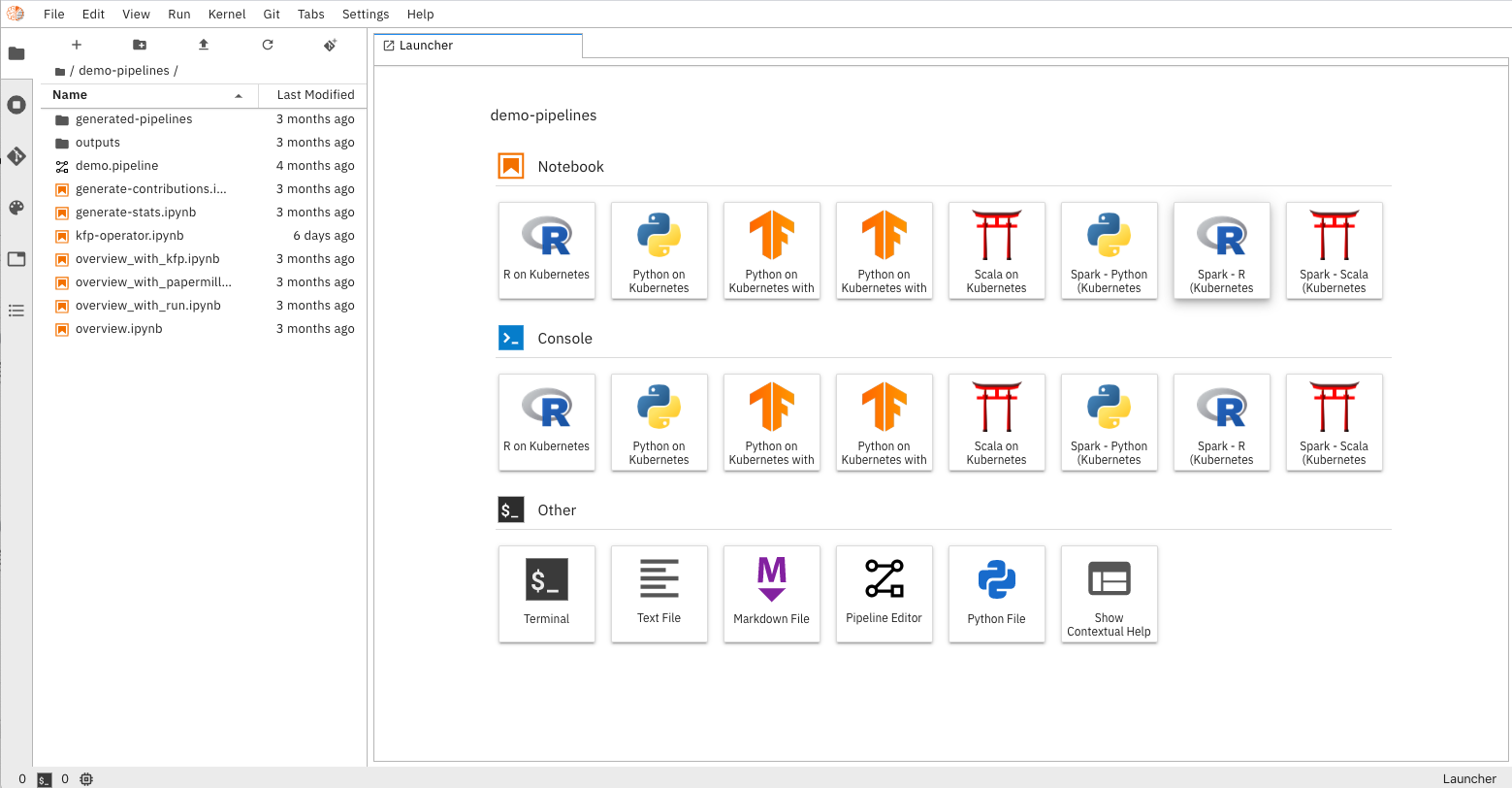Open the Table of Contents sidebar icon

[16, 311]
